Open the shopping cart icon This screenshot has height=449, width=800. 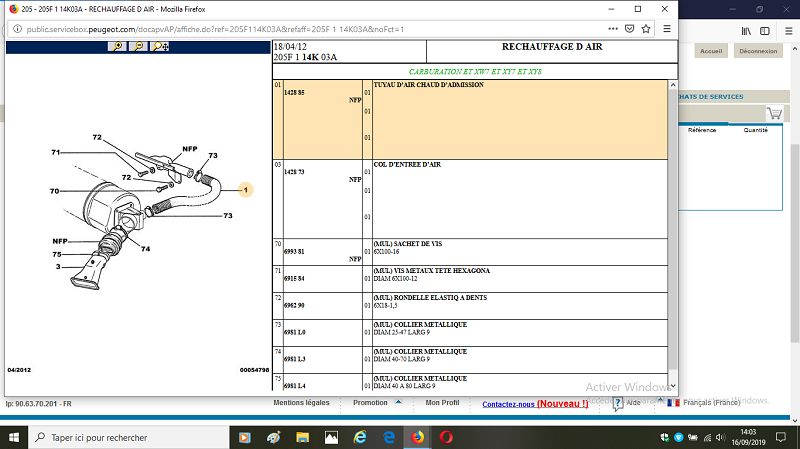[x=774, y=114]
